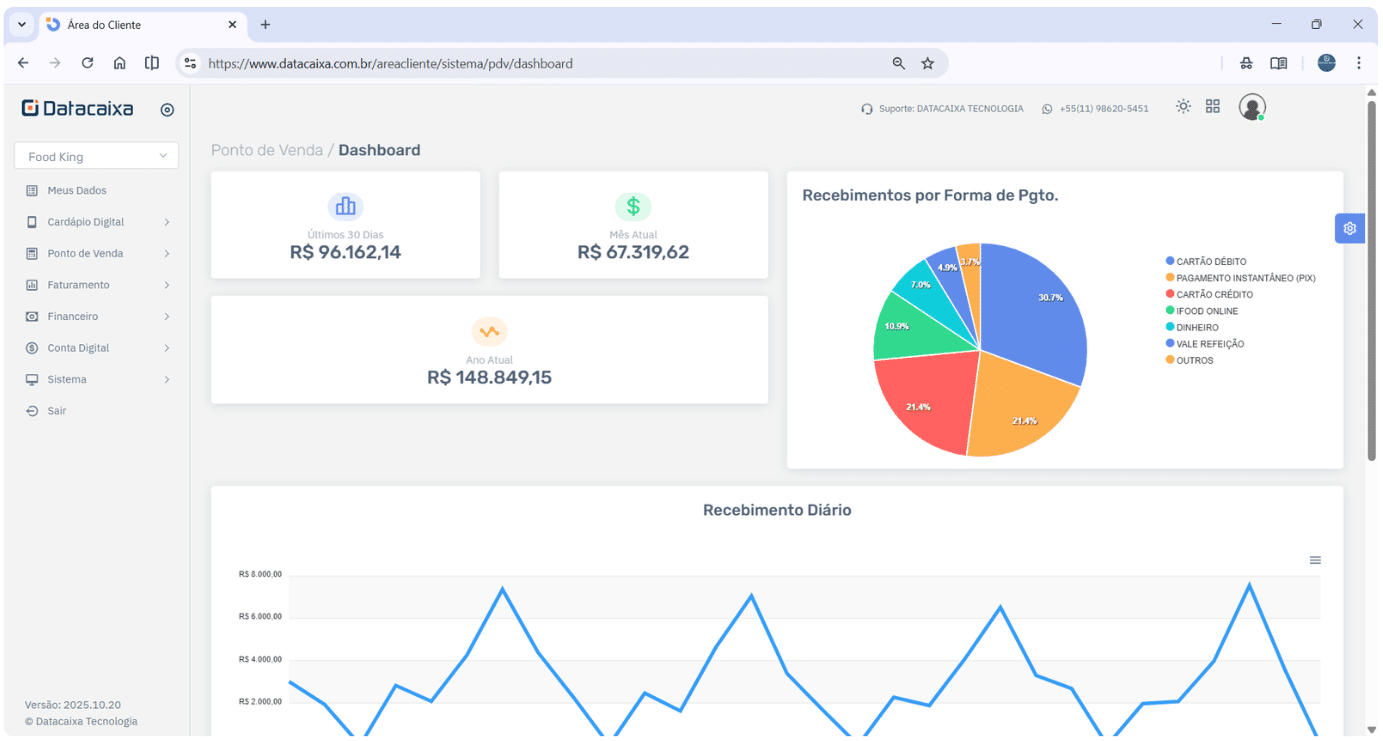Click the Conta Digital dollar icon
Image resolution: width=1383 pixels, height=741 pixels.
click(33, 347)
